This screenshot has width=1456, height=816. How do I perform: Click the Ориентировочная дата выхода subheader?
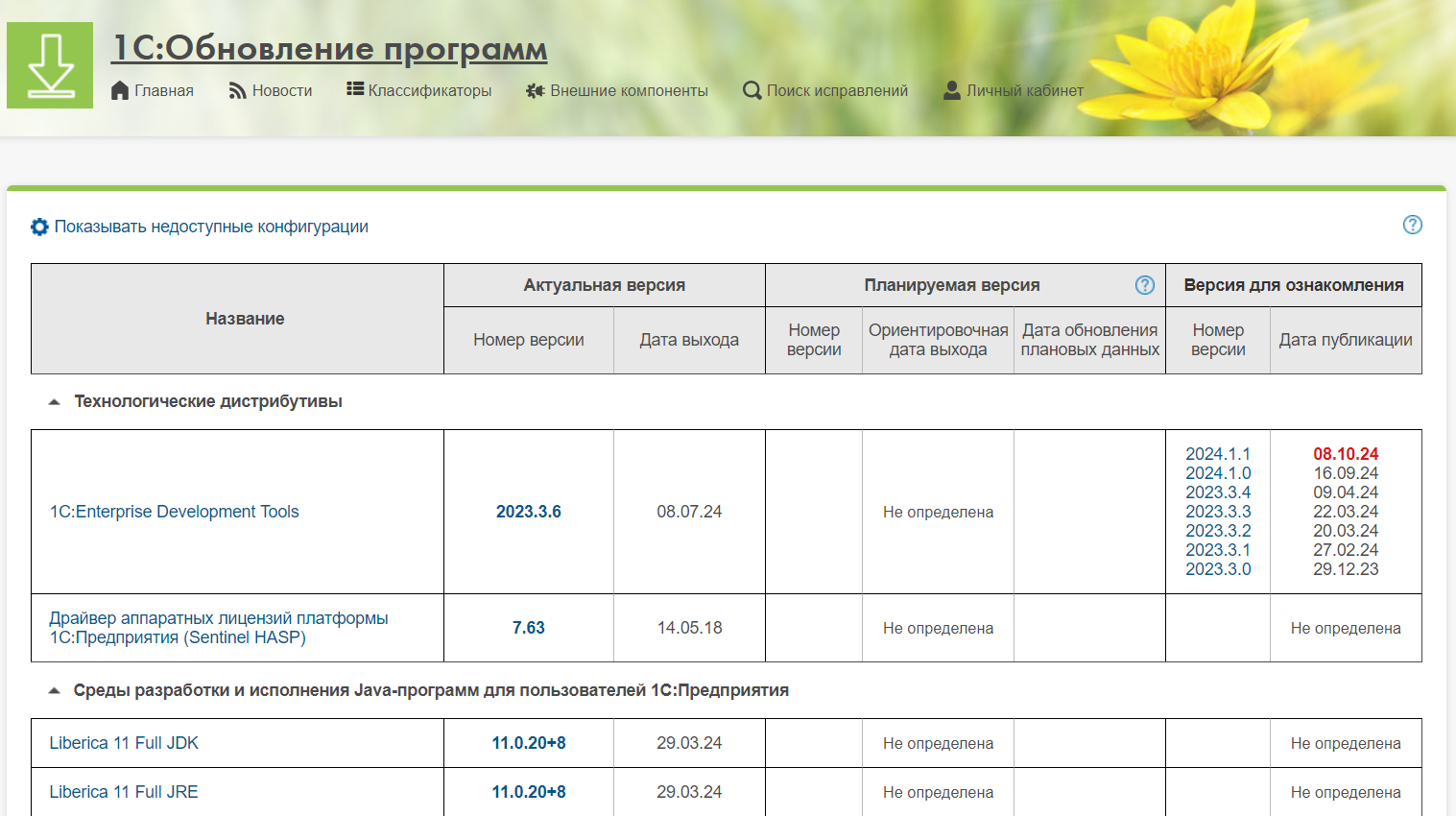click(x=938, y=340)
